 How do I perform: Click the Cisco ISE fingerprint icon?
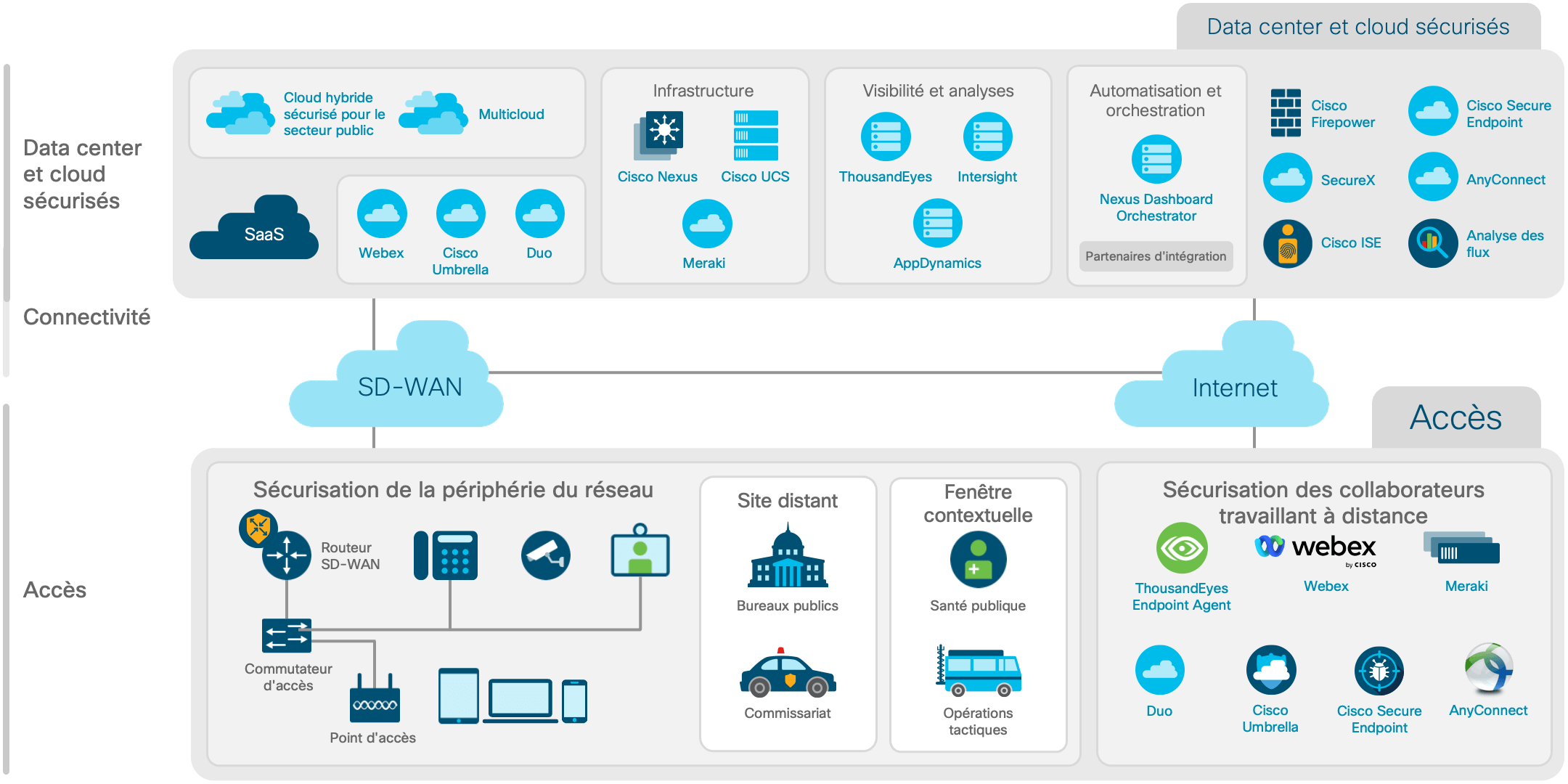pyautogui.click(x=1288, y=244)
